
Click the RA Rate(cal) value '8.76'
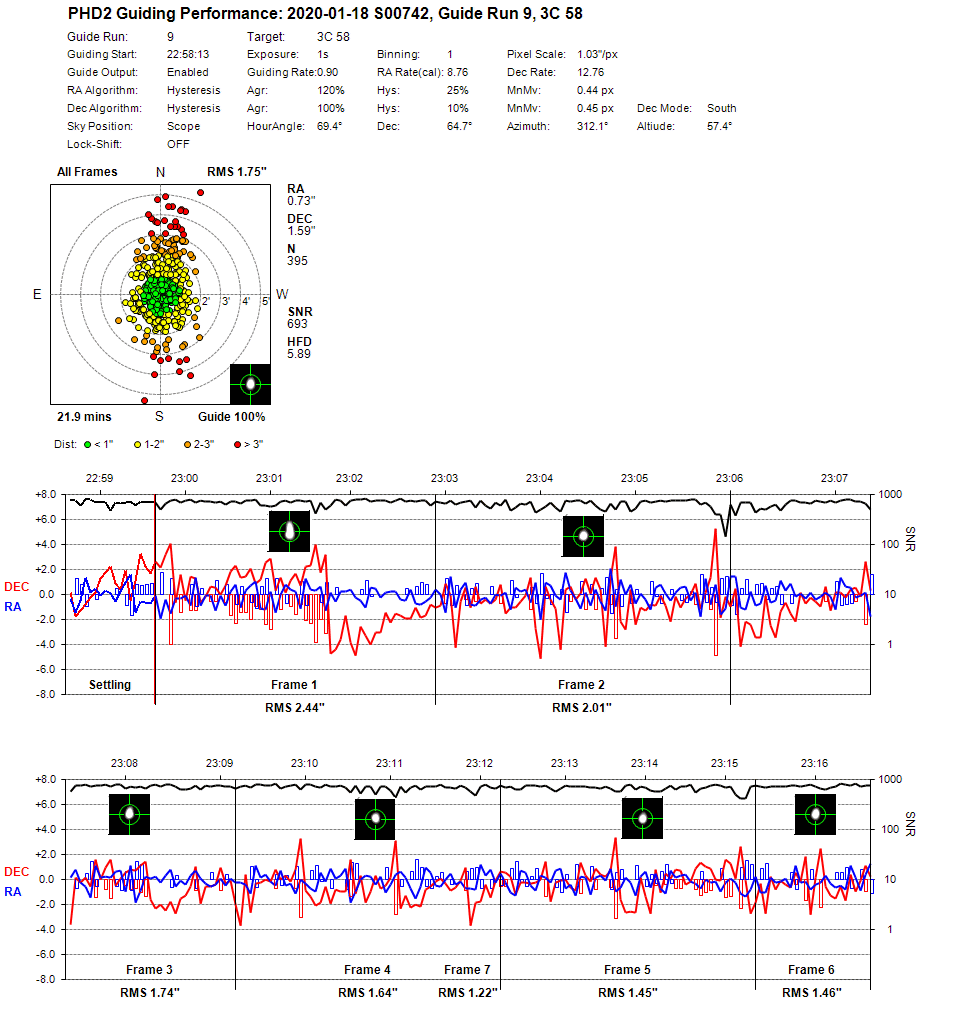pos(458,72)
